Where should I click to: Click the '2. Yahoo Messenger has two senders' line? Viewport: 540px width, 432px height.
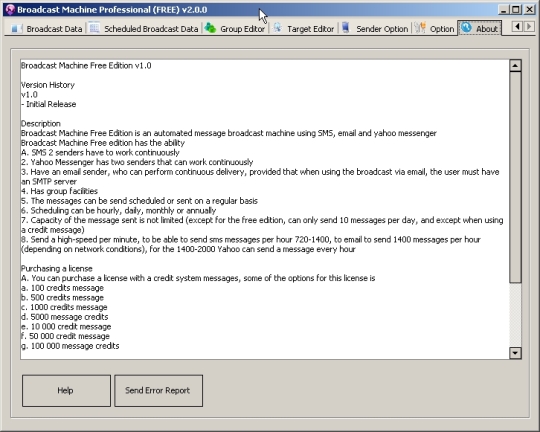137,162
